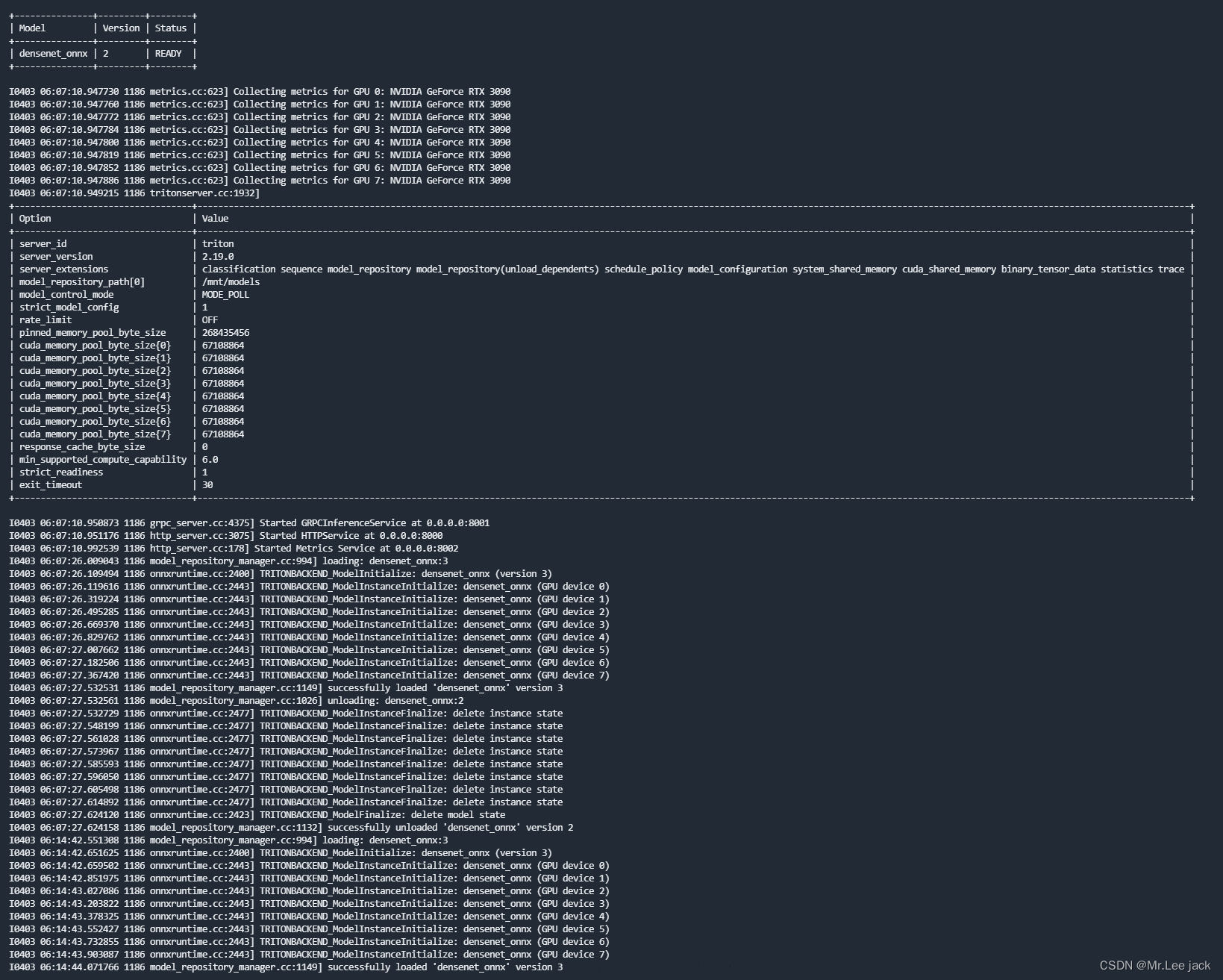1223x980 pixels.
Task: Click cuda_memory_pool_byte_size{7} option name
Action: [x=95, y=434]
